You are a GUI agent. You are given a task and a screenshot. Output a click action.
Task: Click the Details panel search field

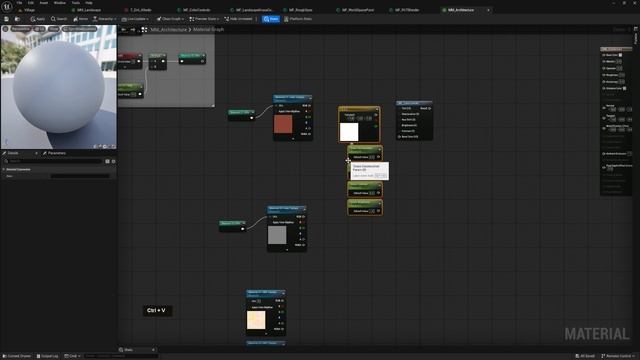(53, 161)
